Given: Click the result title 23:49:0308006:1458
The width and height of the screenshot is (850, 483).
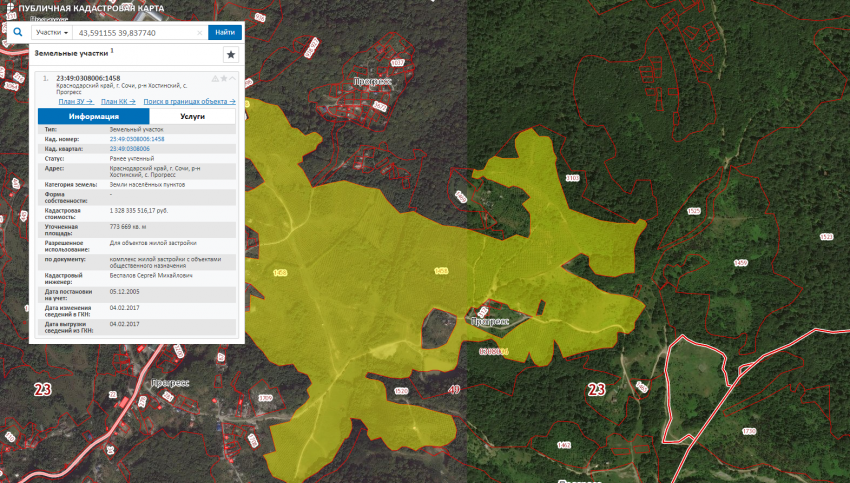Looking at the screenshot, I should pos(88,78).
